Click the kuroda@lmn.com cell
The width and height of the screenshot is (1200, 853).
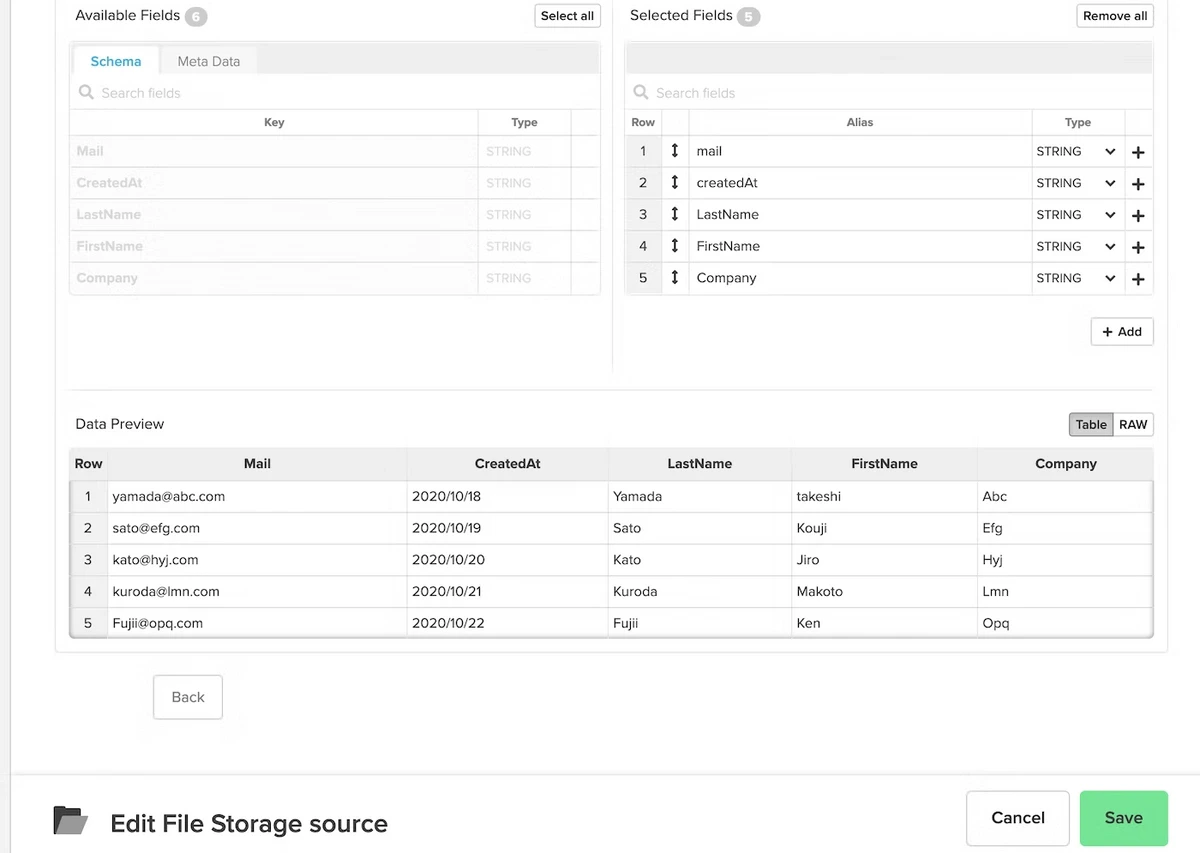coord(257,591)
